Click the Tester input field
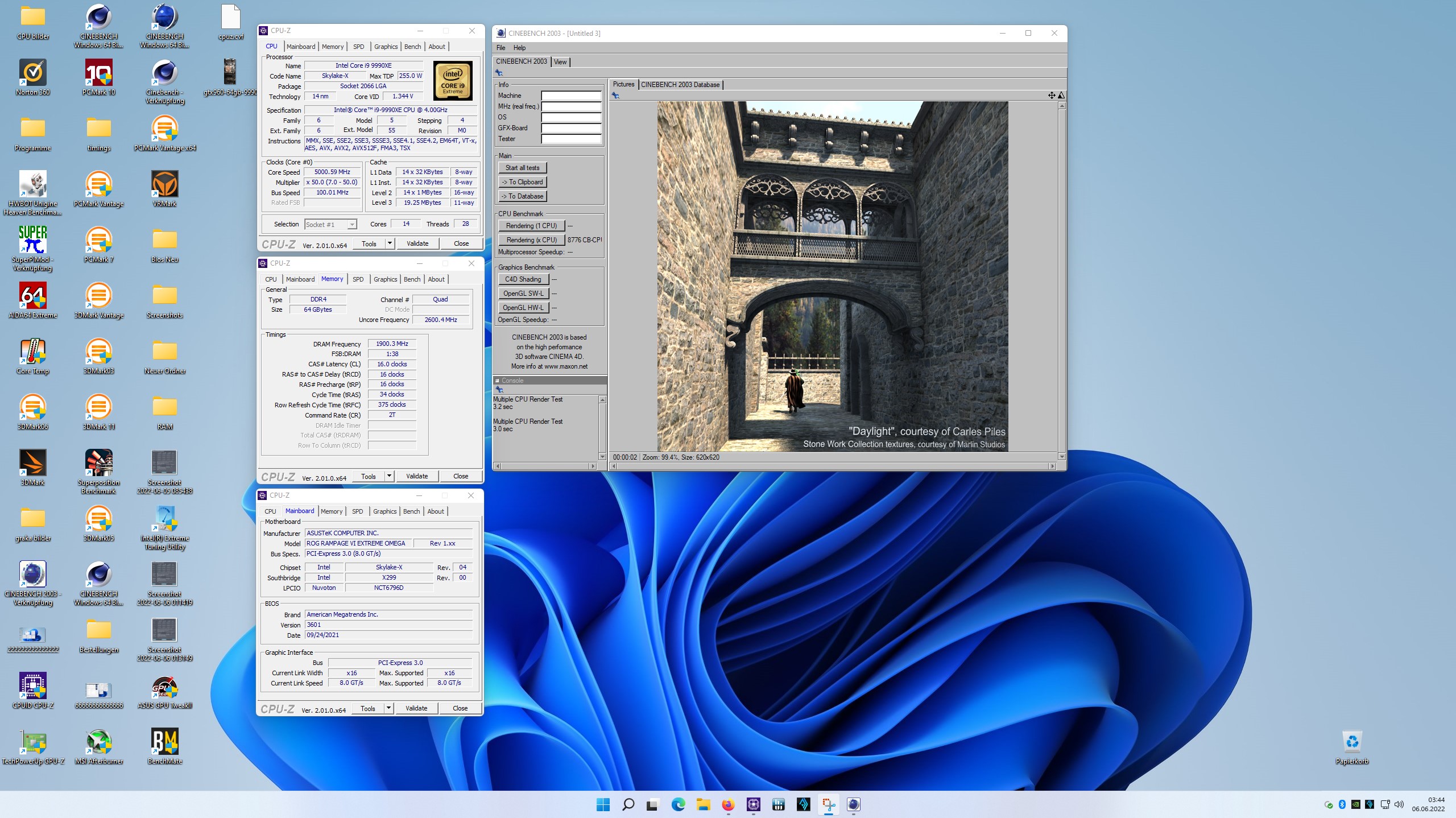Screen dimensions: 1456x818 click(x=571, y=139)
